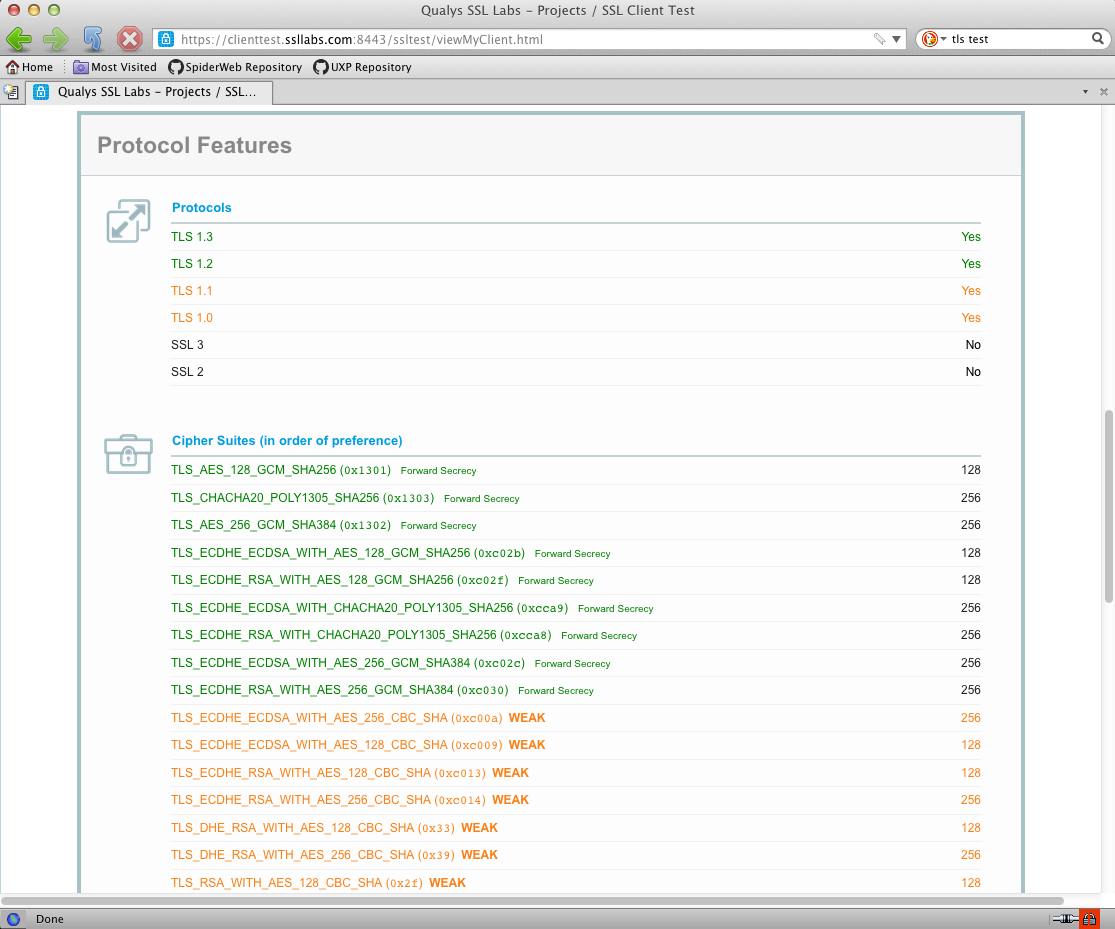Image resolution: width=1115 pixels, height=929 pixels.
Task: Go forward using the green forward arrow
Action: coord(55,38)
